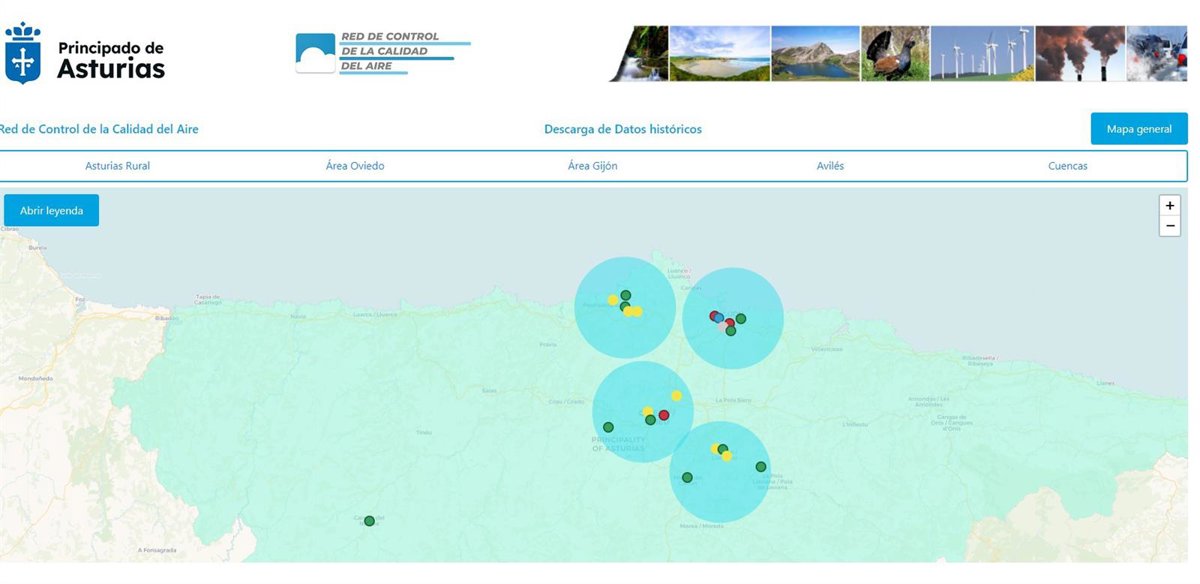Viewport: 1200px width, 584px height.
Task: Select the Cuencas tab
Action: [1067, 166]
